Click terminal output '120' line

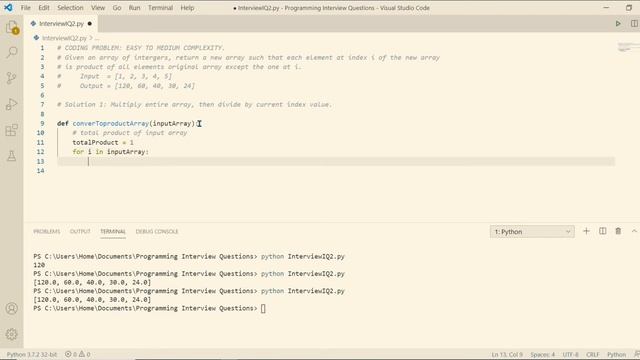39,265
